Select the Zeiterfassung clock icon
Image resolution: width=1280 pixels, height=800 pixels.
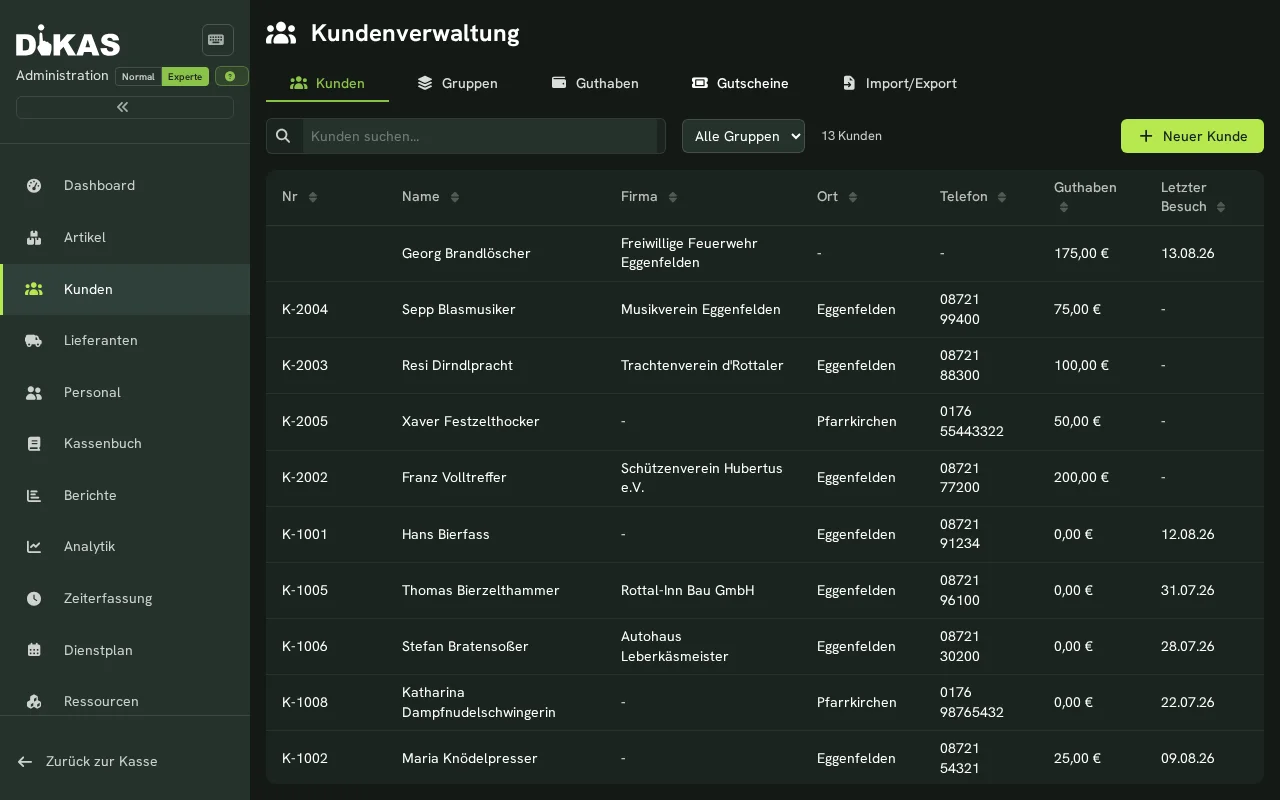pos(34,598)
